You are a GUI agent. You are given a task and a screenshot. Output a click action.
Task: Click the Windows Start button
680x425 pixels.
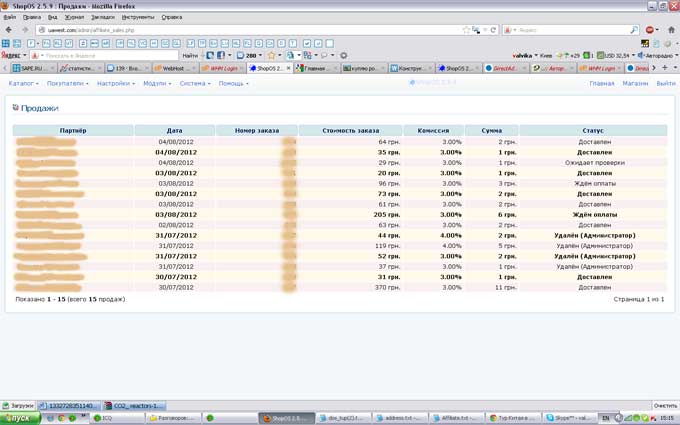18,417
